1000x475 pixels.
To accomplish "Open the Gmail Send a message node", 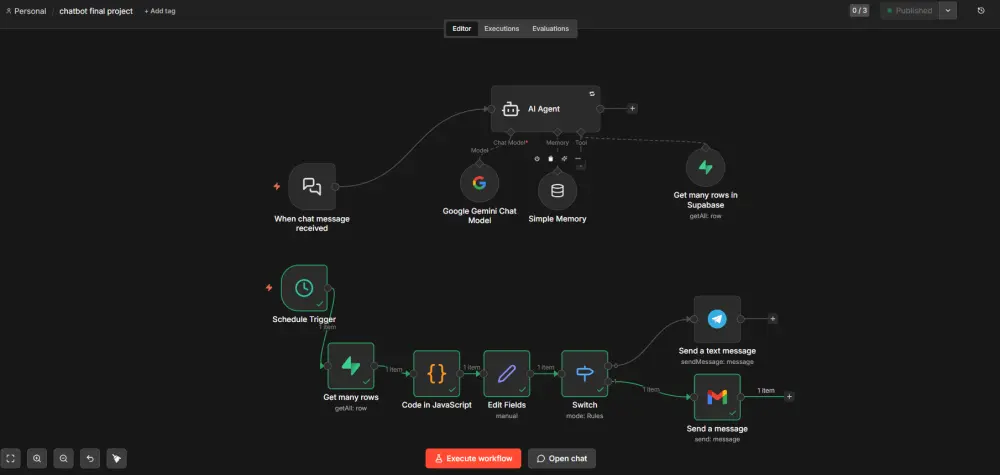I will tap(717, 397).
